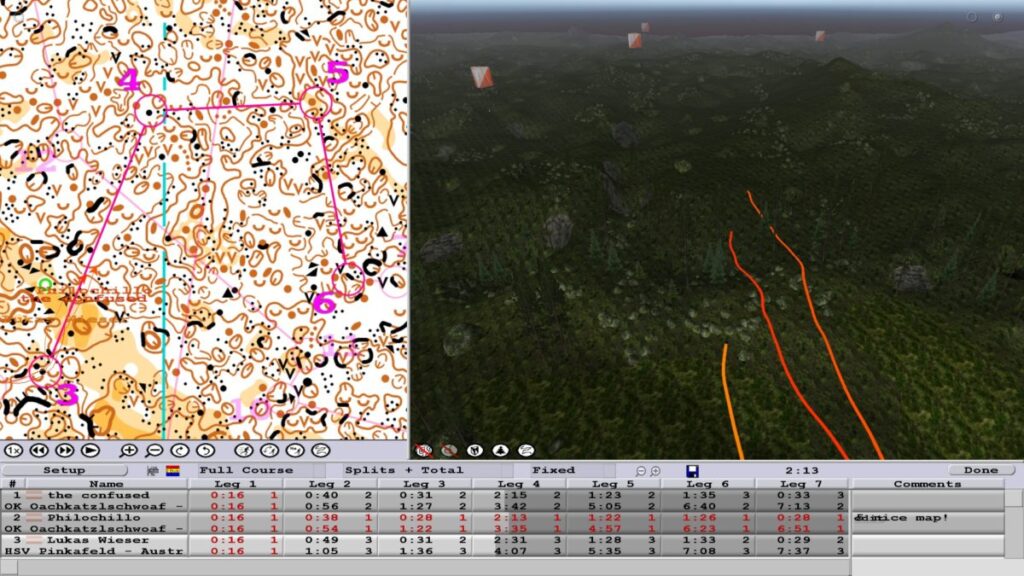The image size is (1024, 576).
Task: Click the Leg 1 column header
Action: click(x=235, y=484)
